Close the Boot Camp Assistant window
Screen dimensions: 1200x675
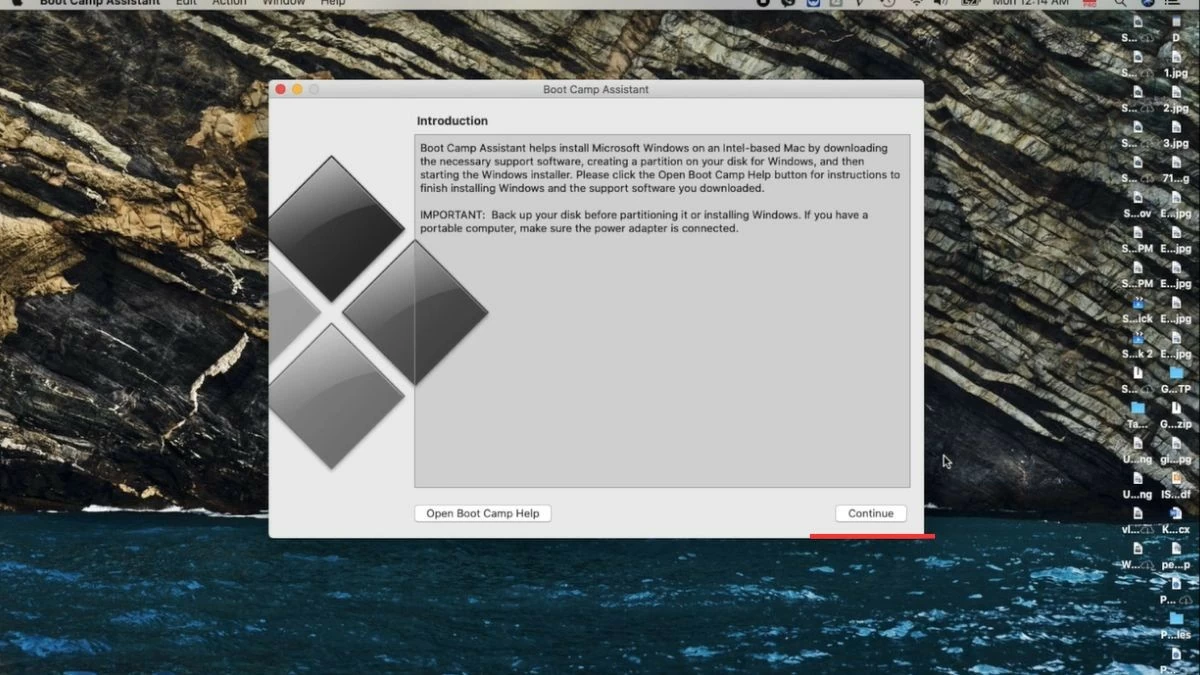coord(281,89)
